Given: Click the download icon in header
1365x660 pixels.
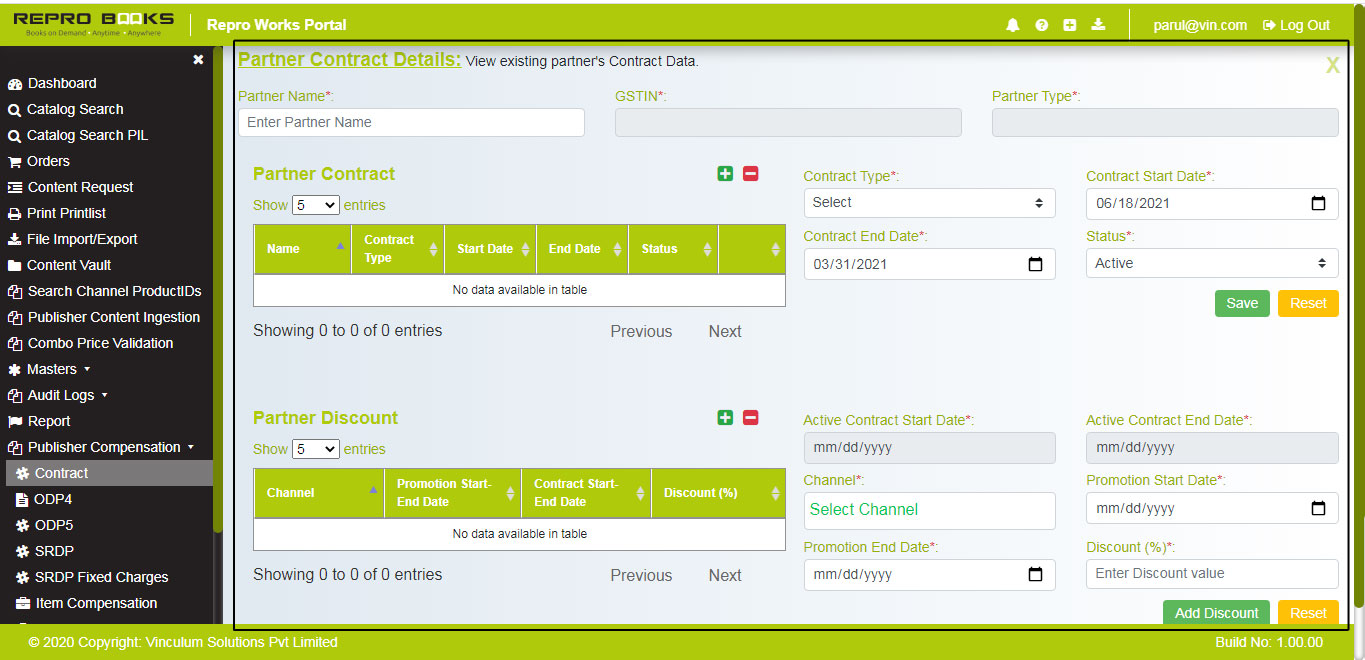Looking at the screenshot, I should [1098, 25].
